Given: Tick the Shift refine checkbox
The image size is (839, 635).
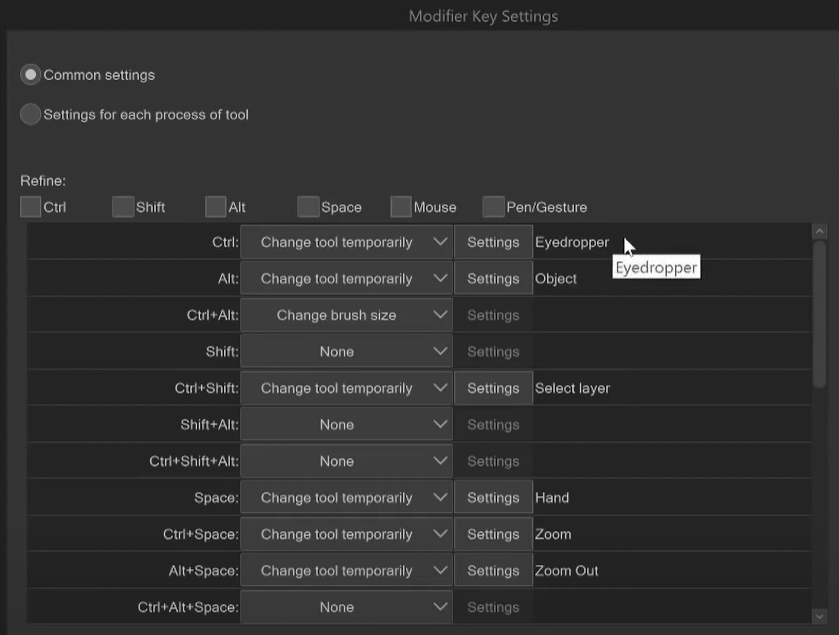Looking at the screenshot, I should tap(123, 207).
